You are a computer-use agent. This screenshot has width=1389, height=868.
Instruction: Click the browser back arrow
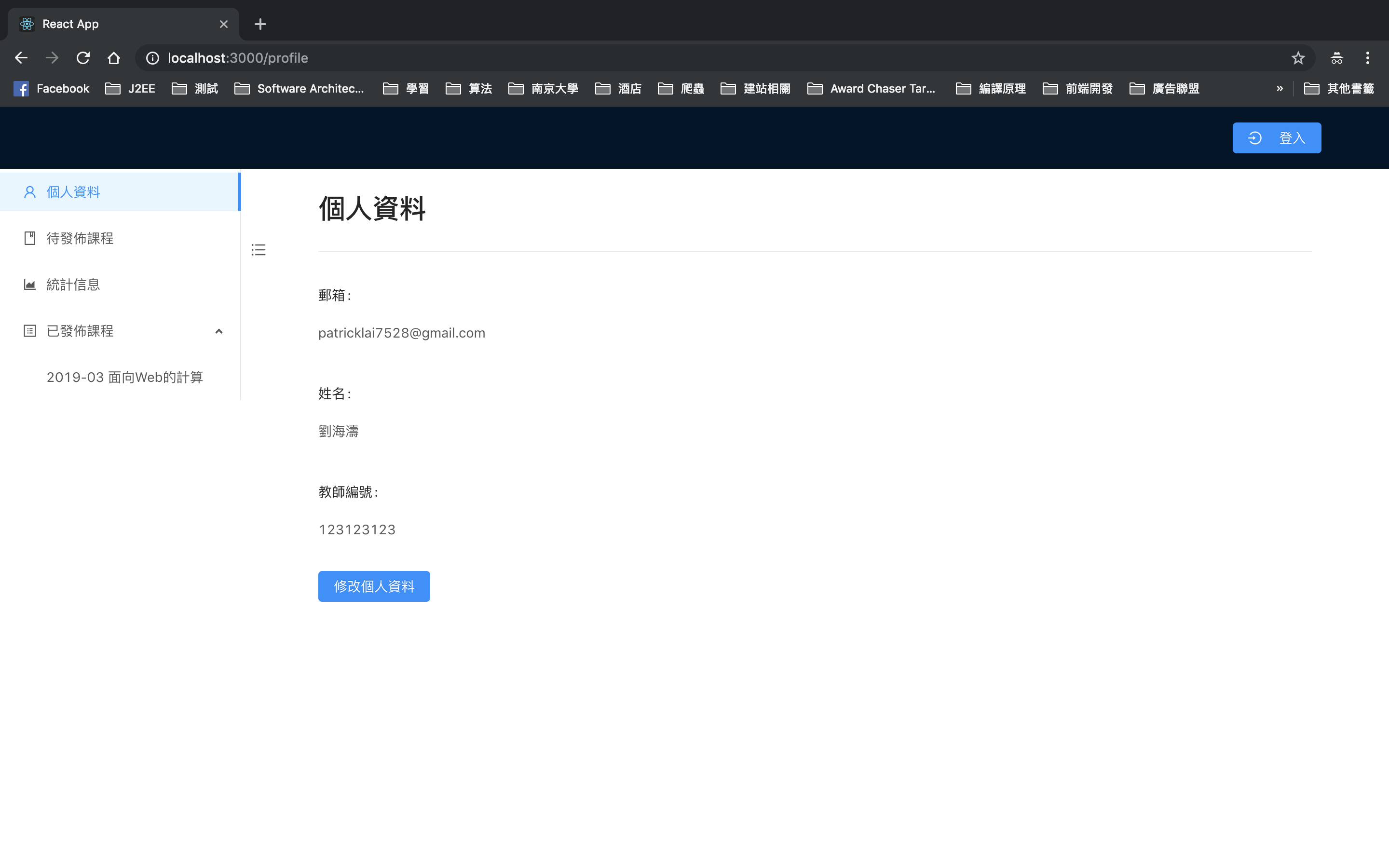tap(21, 58)
